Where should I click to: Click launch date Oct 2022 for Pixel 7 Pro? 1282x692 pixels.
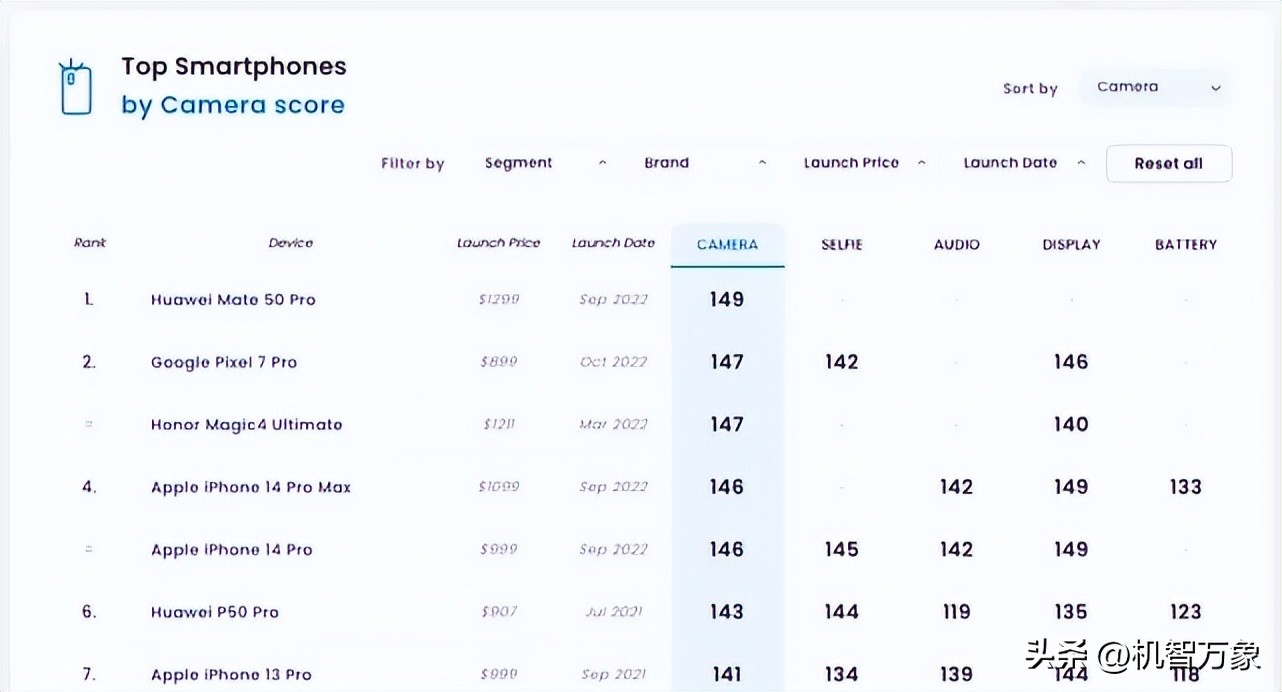pyautogui.click(x=613, y=362)
